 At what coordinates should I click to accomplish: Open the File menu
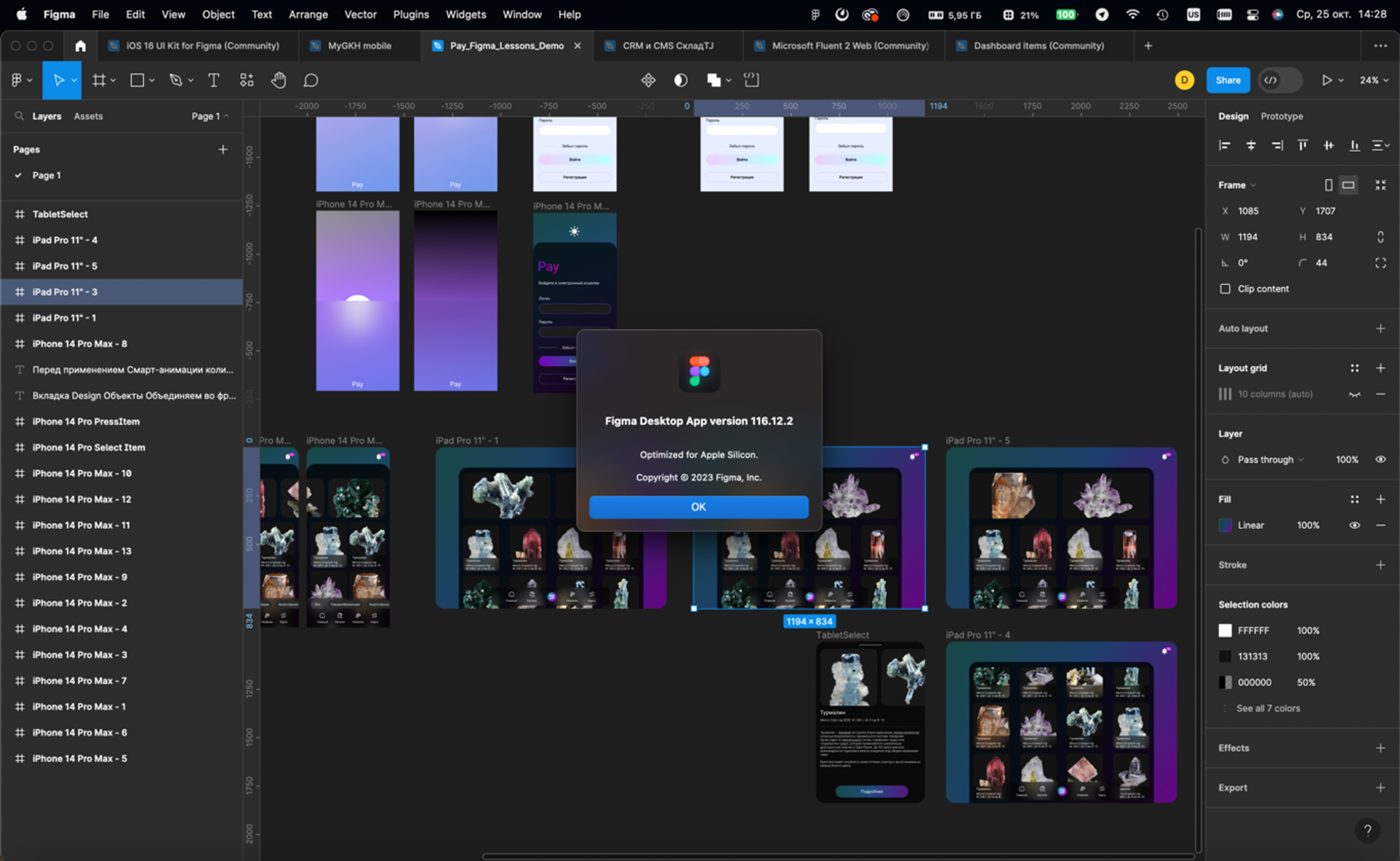coord(101,15)
